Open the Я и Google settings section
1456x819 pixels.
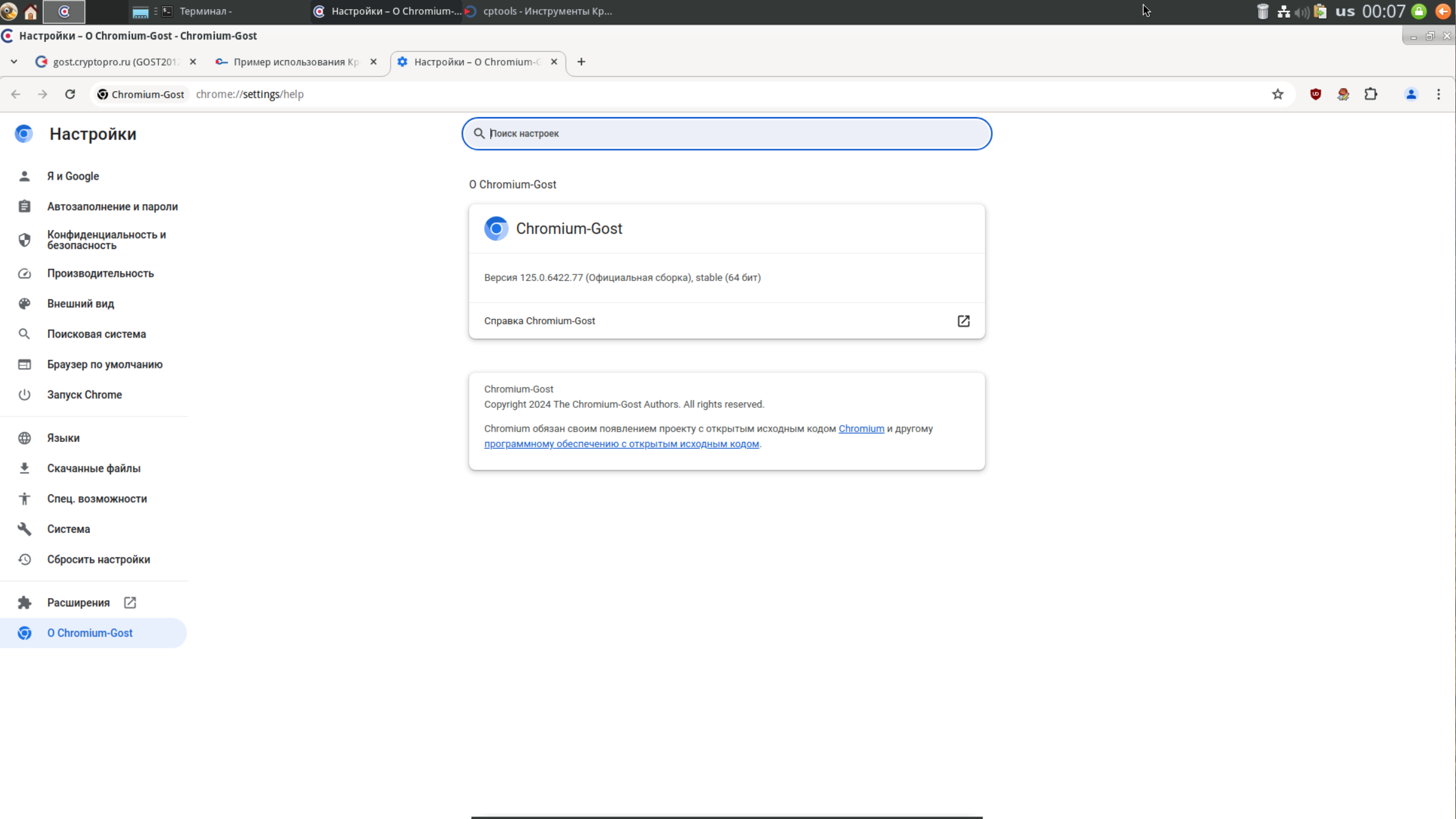point(73,176)
